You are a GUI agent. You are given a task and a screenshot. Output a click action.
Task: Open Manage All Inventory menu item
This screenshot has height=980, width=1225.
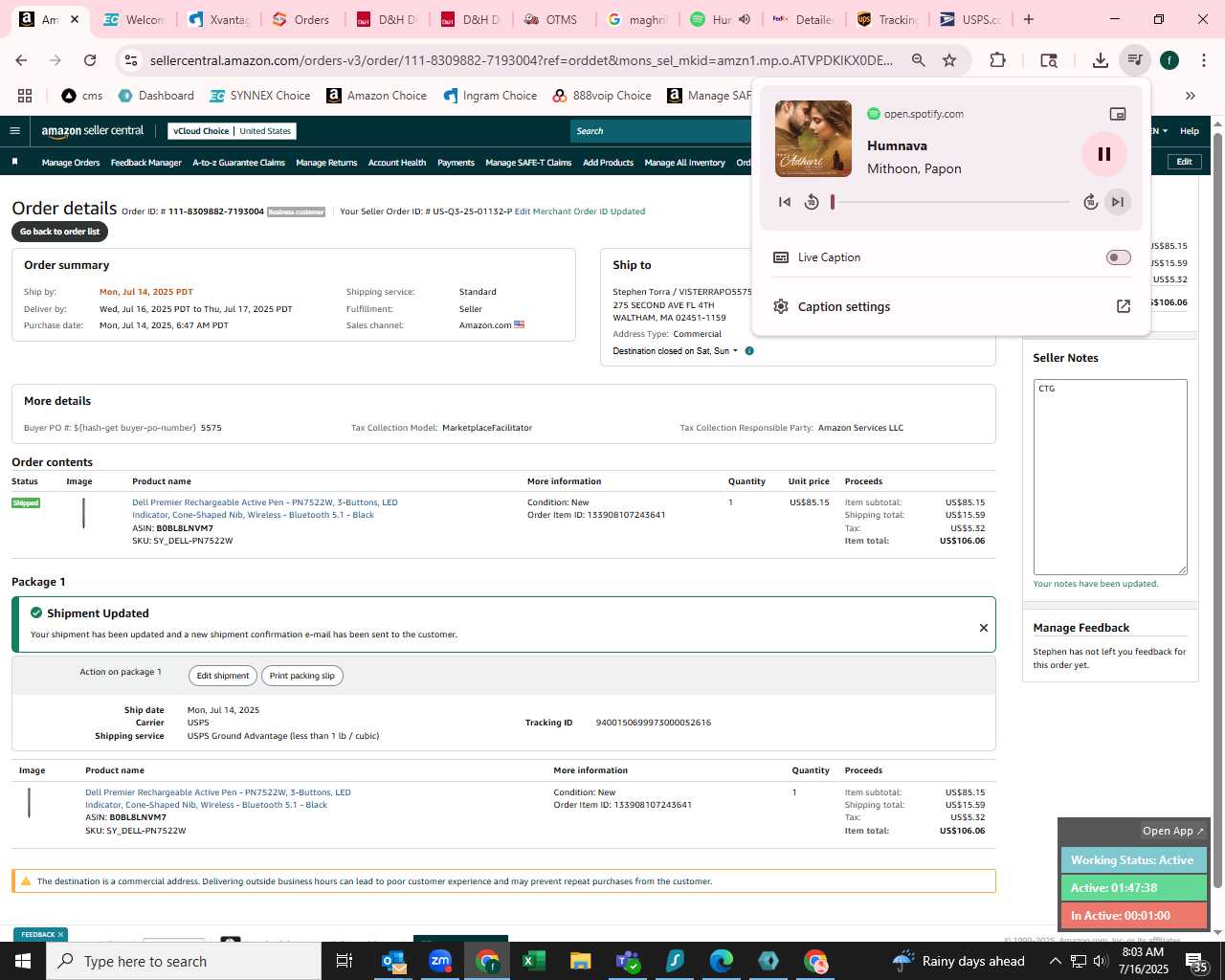[684, 163]
